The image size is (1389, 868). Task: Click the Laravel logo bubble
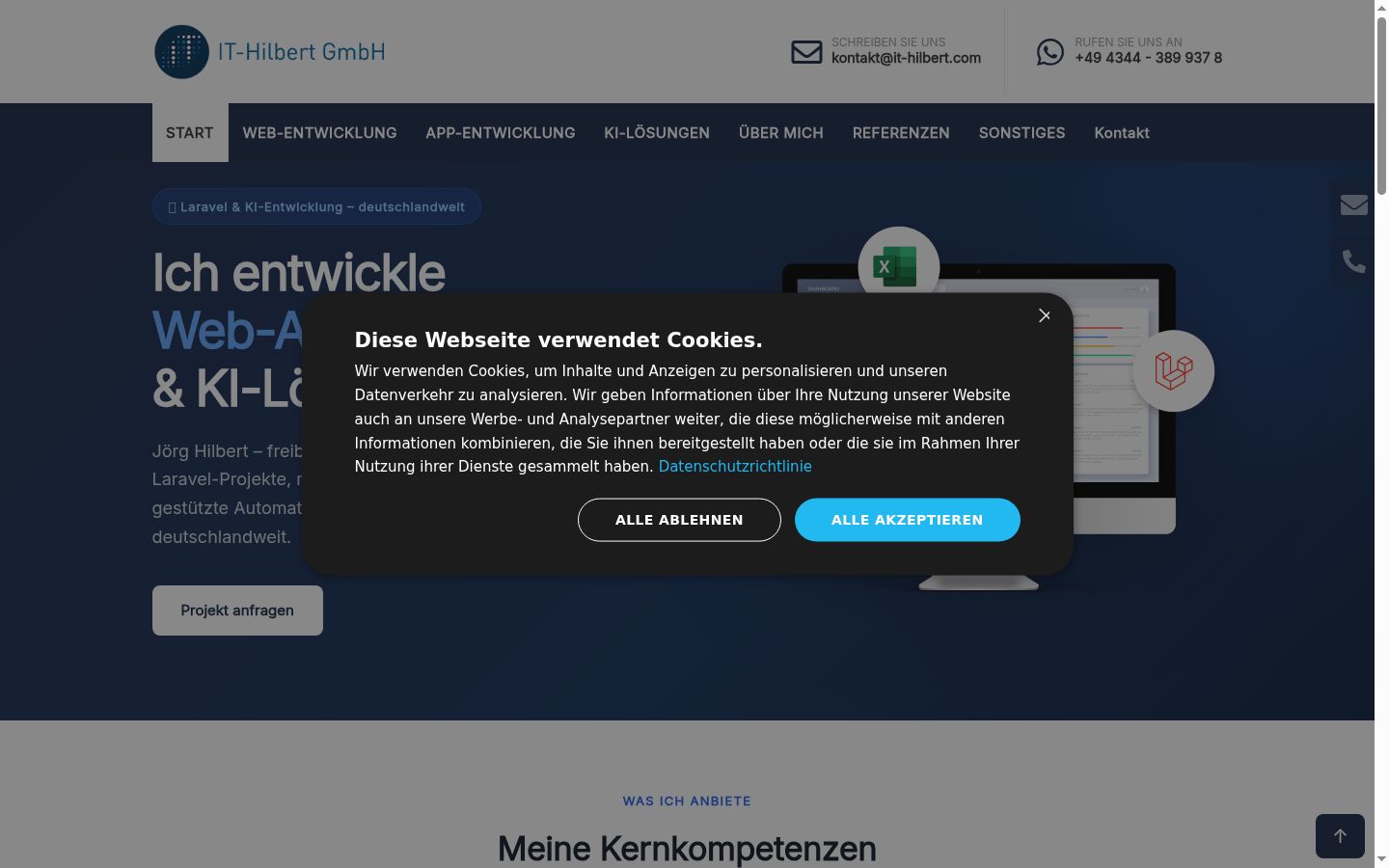pyautogui.click(x=1173, y=371)
